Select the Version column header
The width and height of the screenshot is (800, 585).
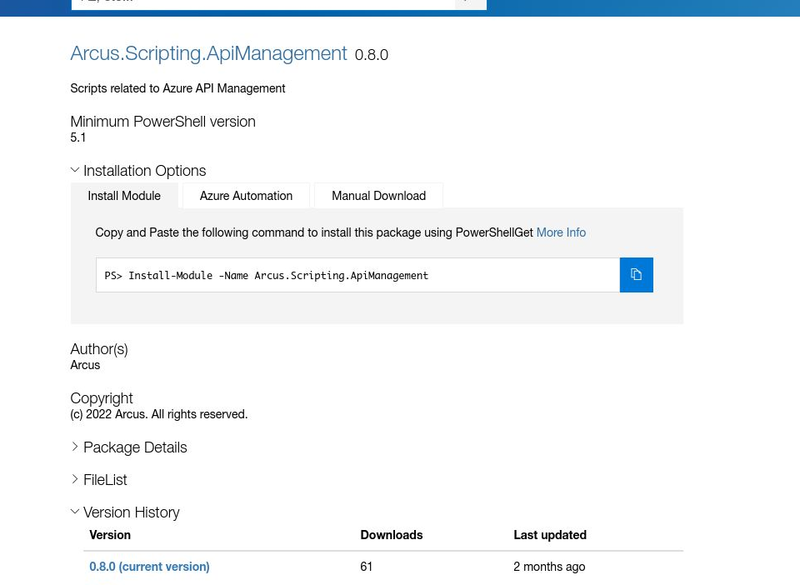tap(110, 535)
